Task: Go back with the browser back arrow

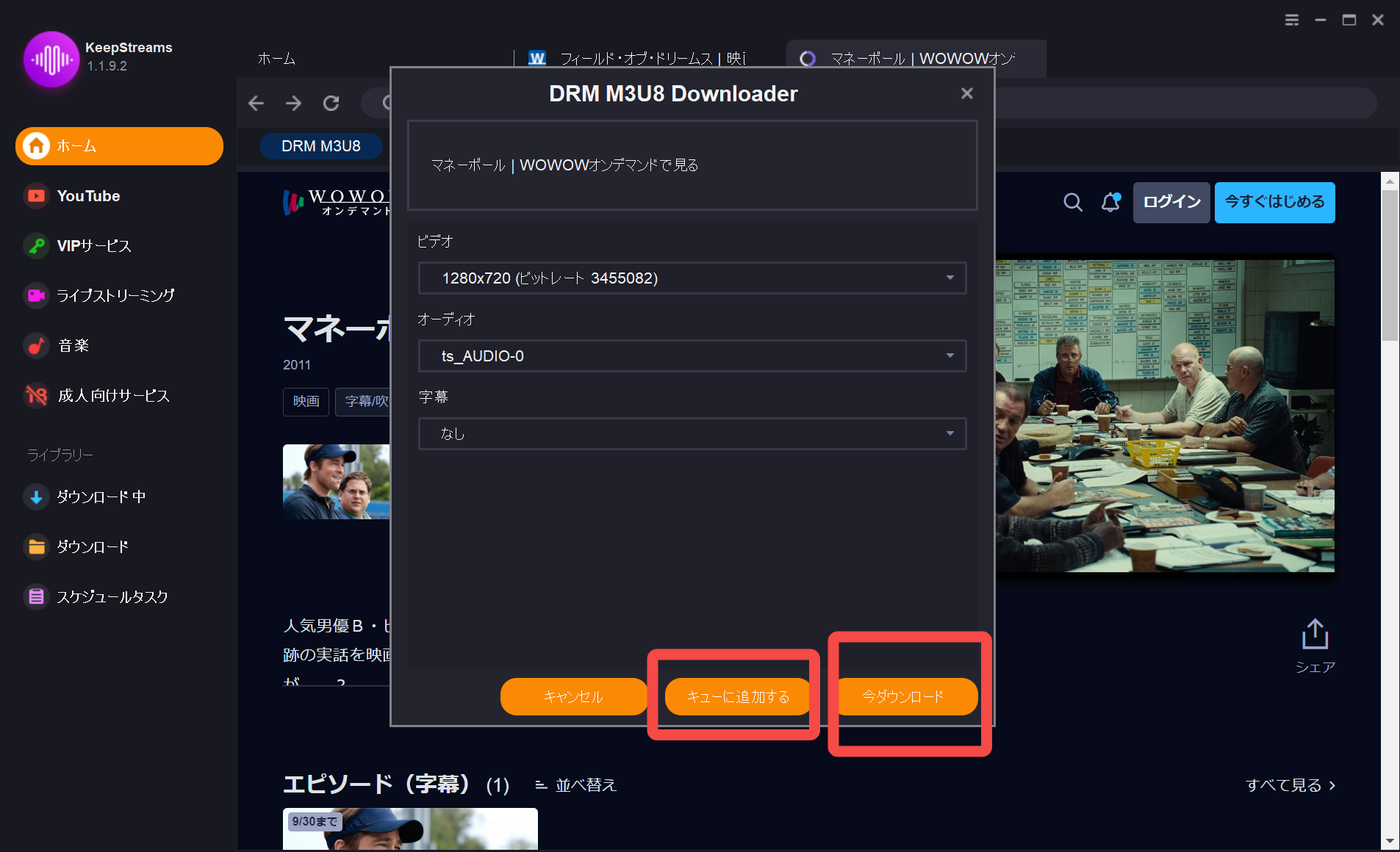Action: (256, 103)
